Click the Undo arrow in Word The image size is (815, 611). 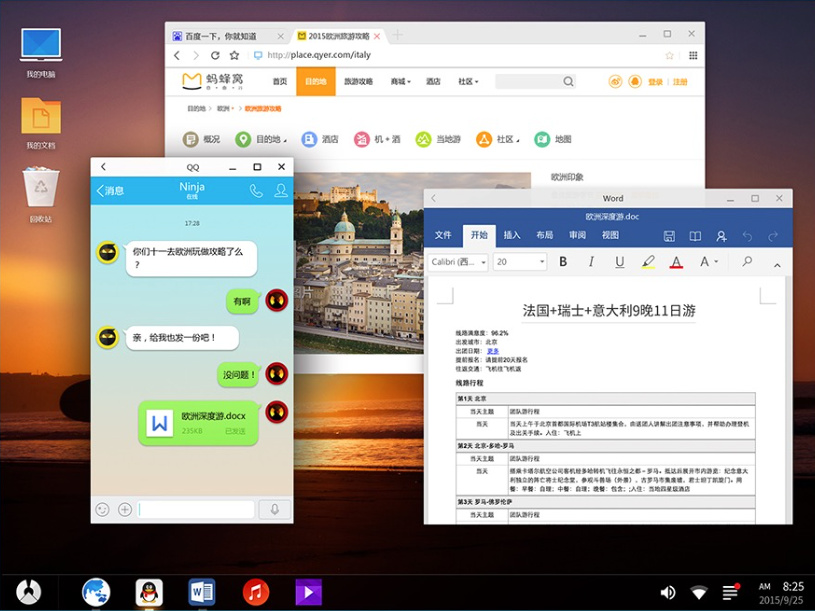(747, 236)
